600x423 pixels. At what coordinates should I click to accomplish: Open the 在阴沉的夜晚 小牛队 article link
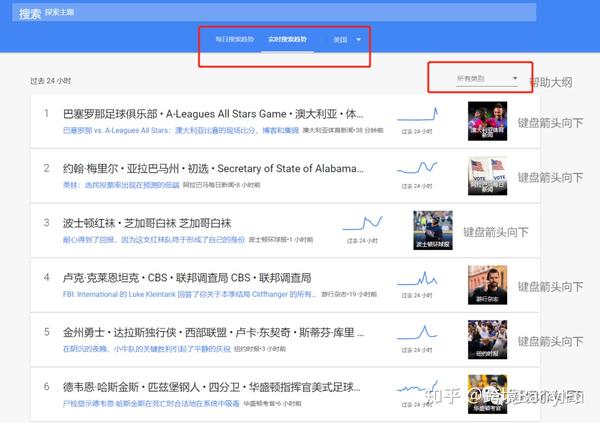coord(147,349)
